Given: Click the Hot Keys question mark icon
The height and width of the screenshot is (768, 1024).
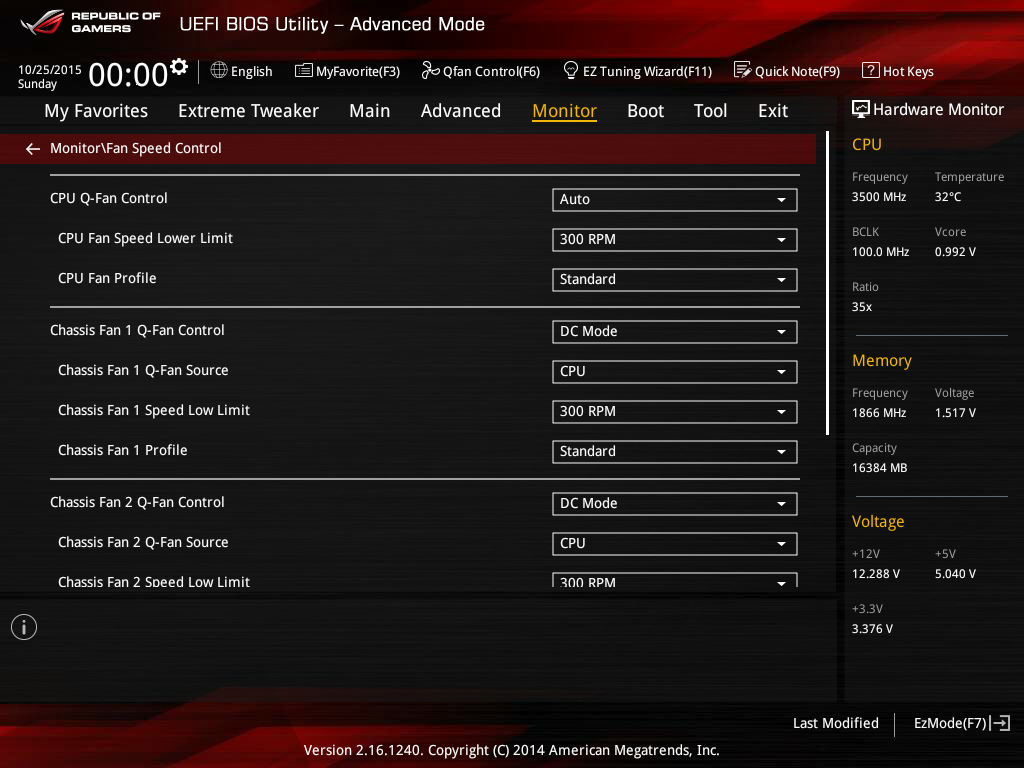Looking at the screenshot, I should point(871,70).
